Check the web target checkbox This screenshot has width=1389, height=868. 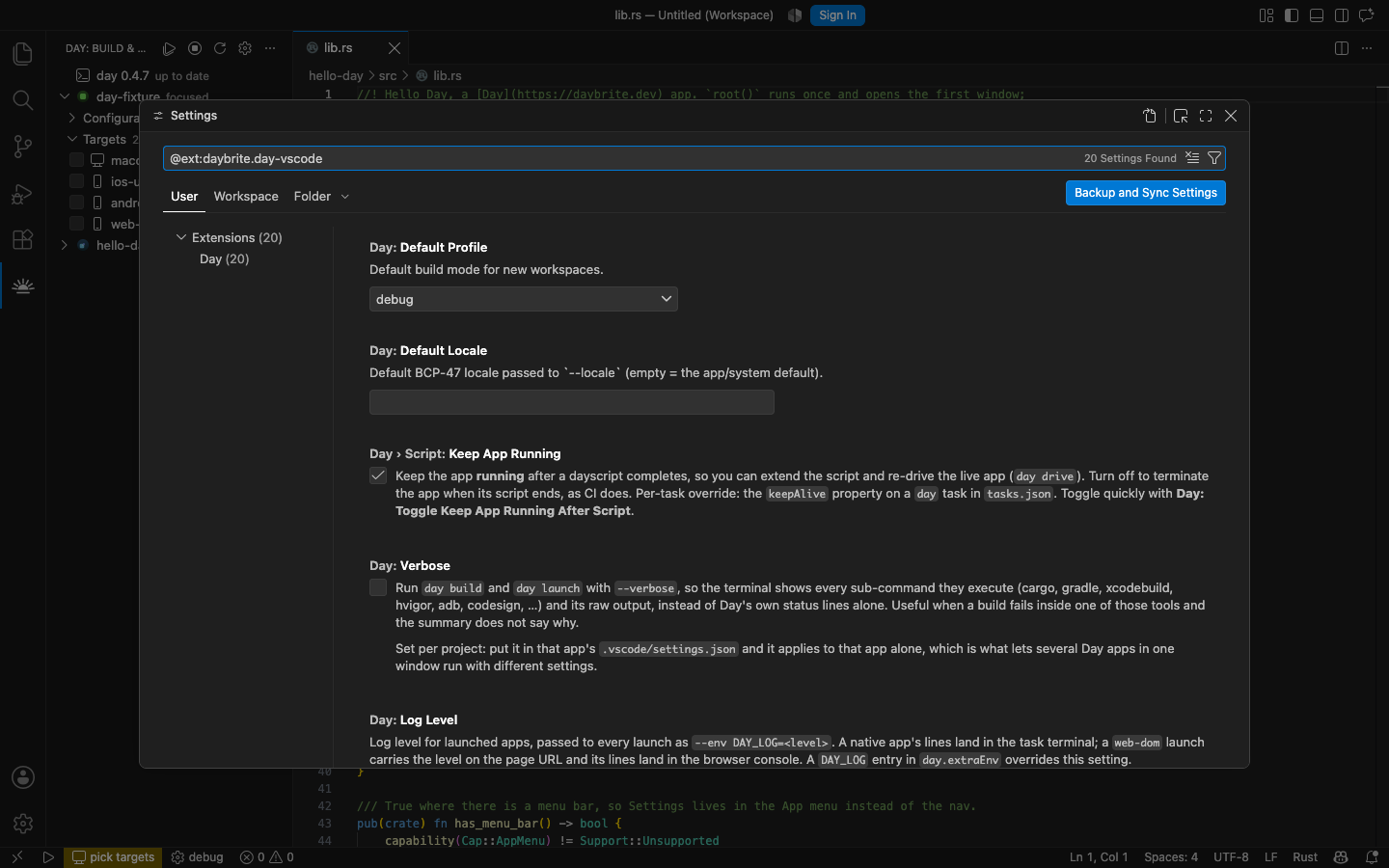76,224
